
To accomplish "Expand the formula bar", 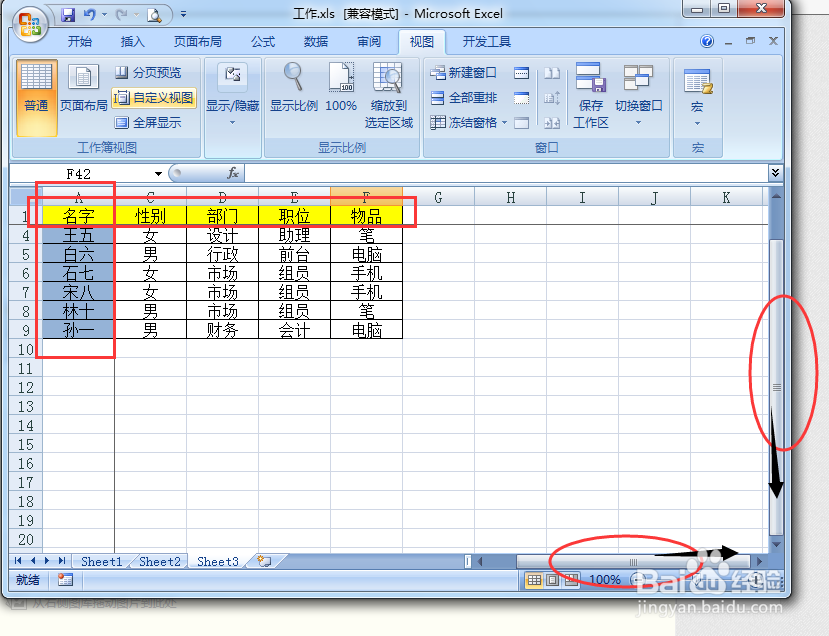I will (775, 173).
